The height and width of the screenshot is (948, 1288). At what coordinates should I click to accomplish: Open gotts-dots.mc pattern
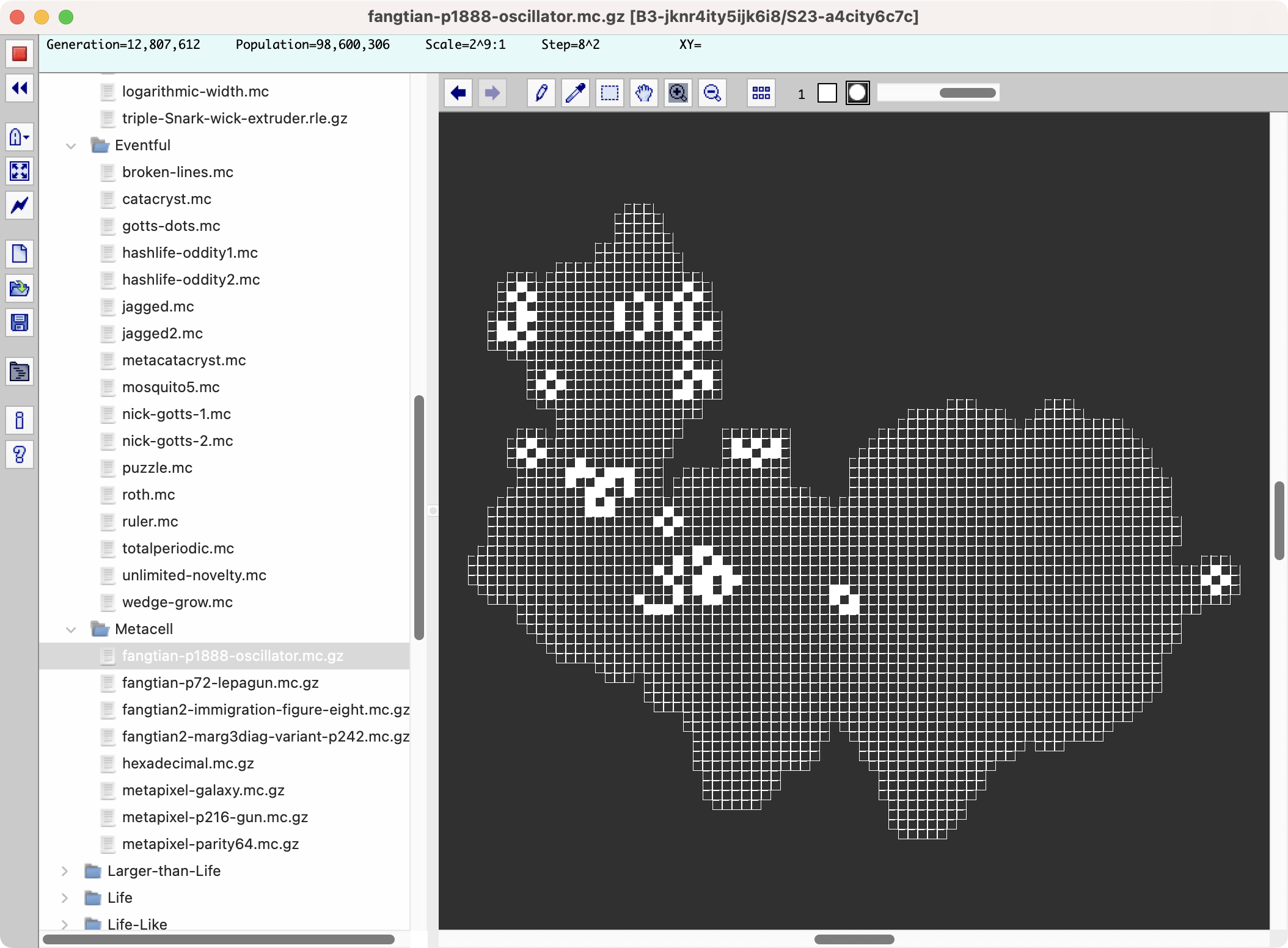pos(171,226)
